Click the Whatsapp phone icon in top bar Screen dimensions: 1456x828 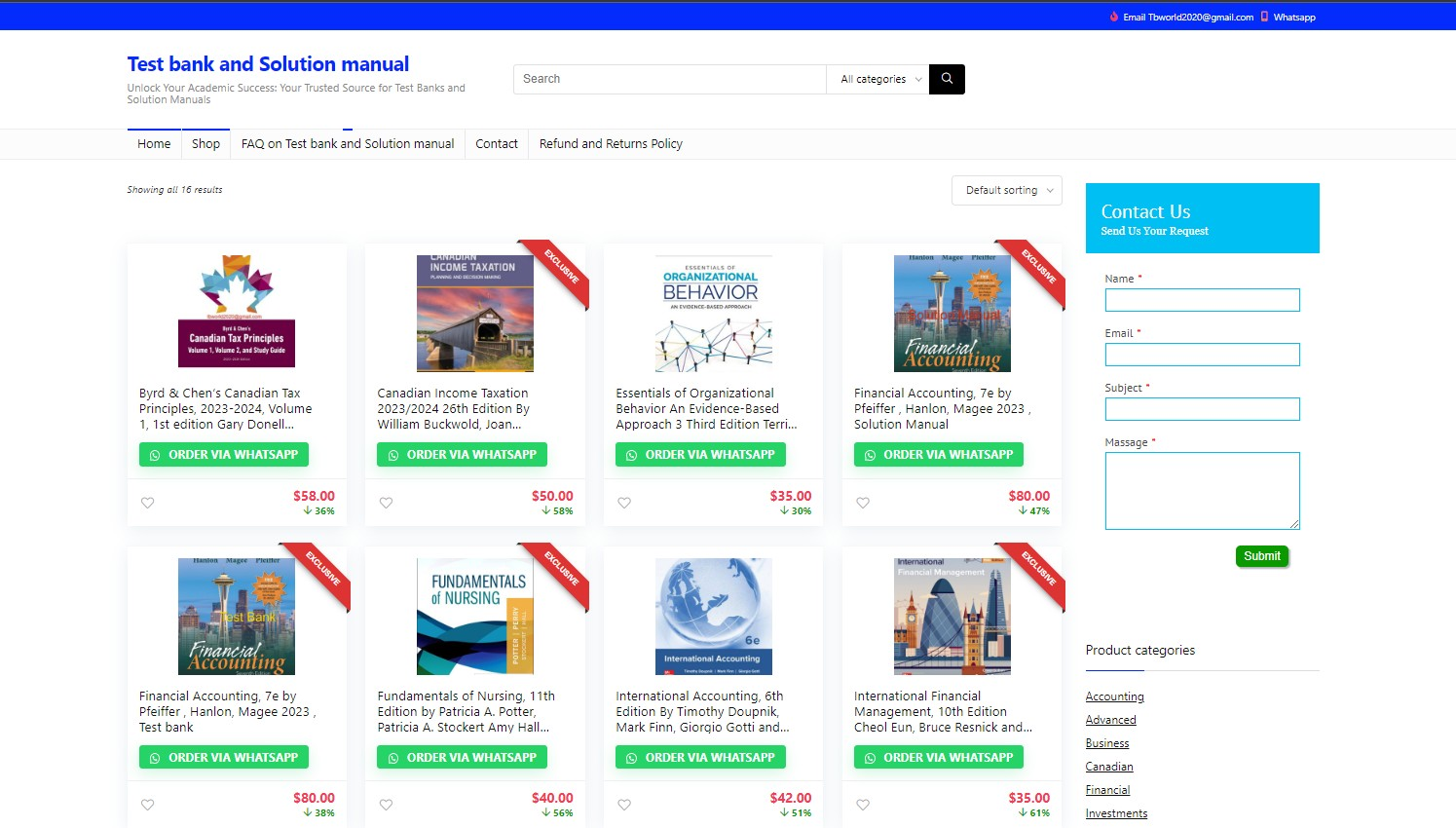click(1264, 17)
